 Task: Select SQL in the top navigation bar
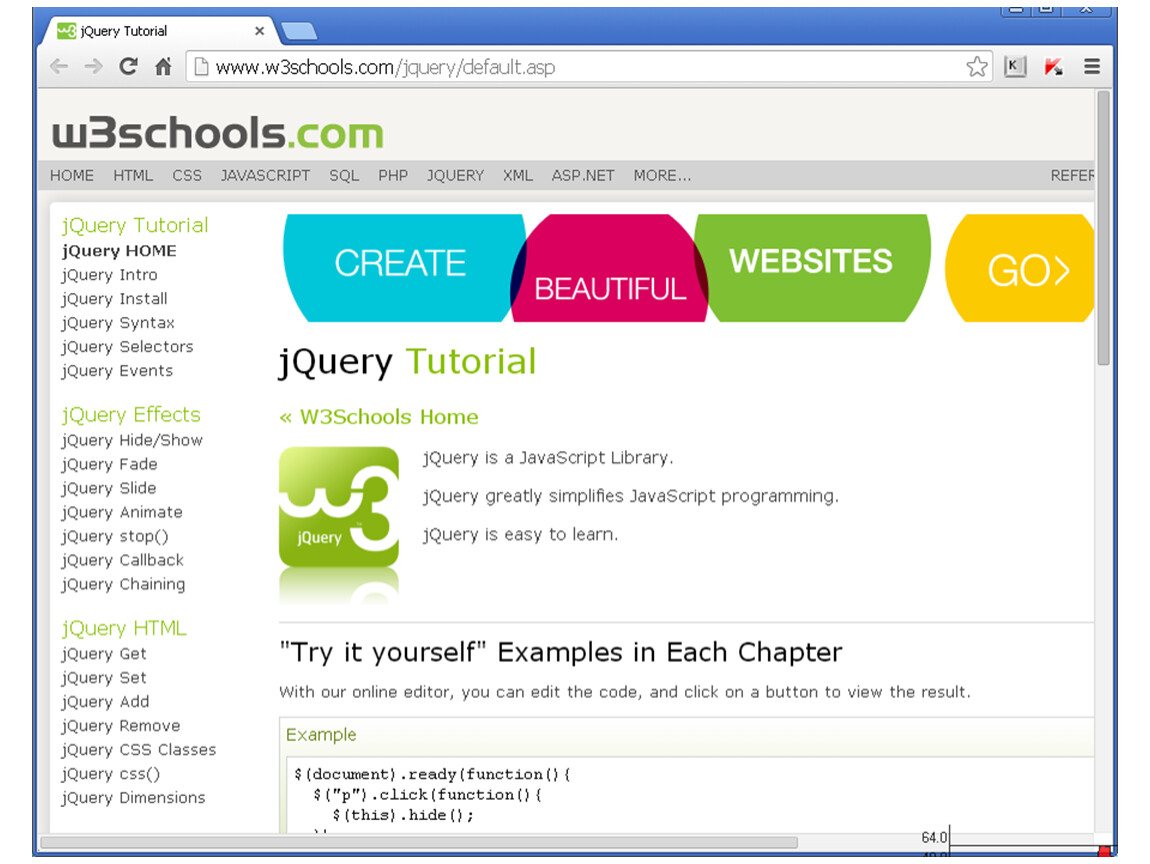(344, 175)
